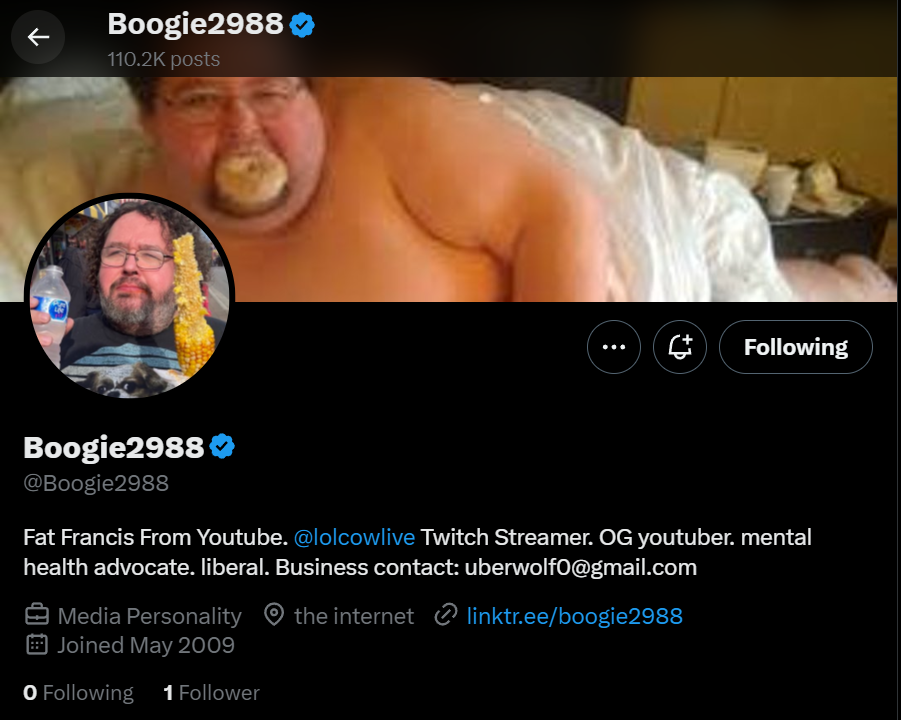Click the Boogie2988 title in header bar

coord(195,24)
